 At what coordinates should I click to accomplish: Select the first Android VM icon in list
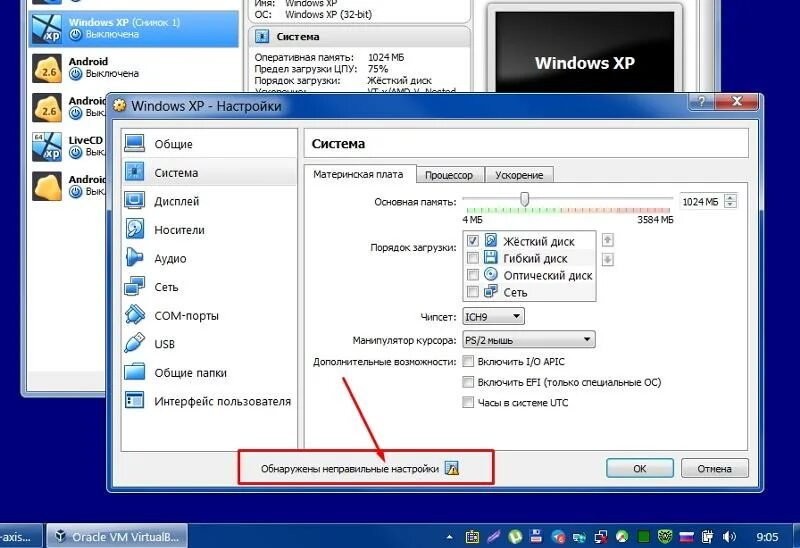[x=47, y=68]
